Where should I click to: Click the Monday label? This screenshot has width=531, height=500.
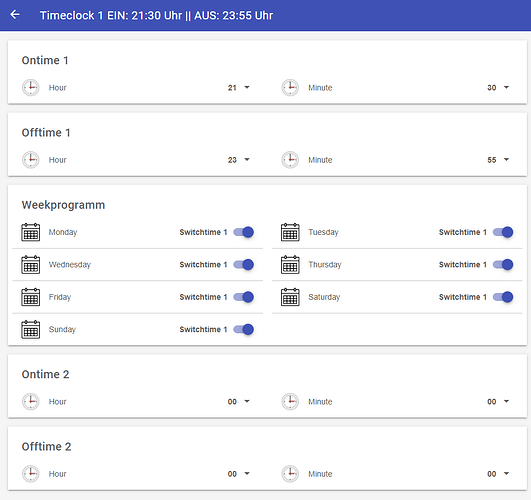(63, 232)
